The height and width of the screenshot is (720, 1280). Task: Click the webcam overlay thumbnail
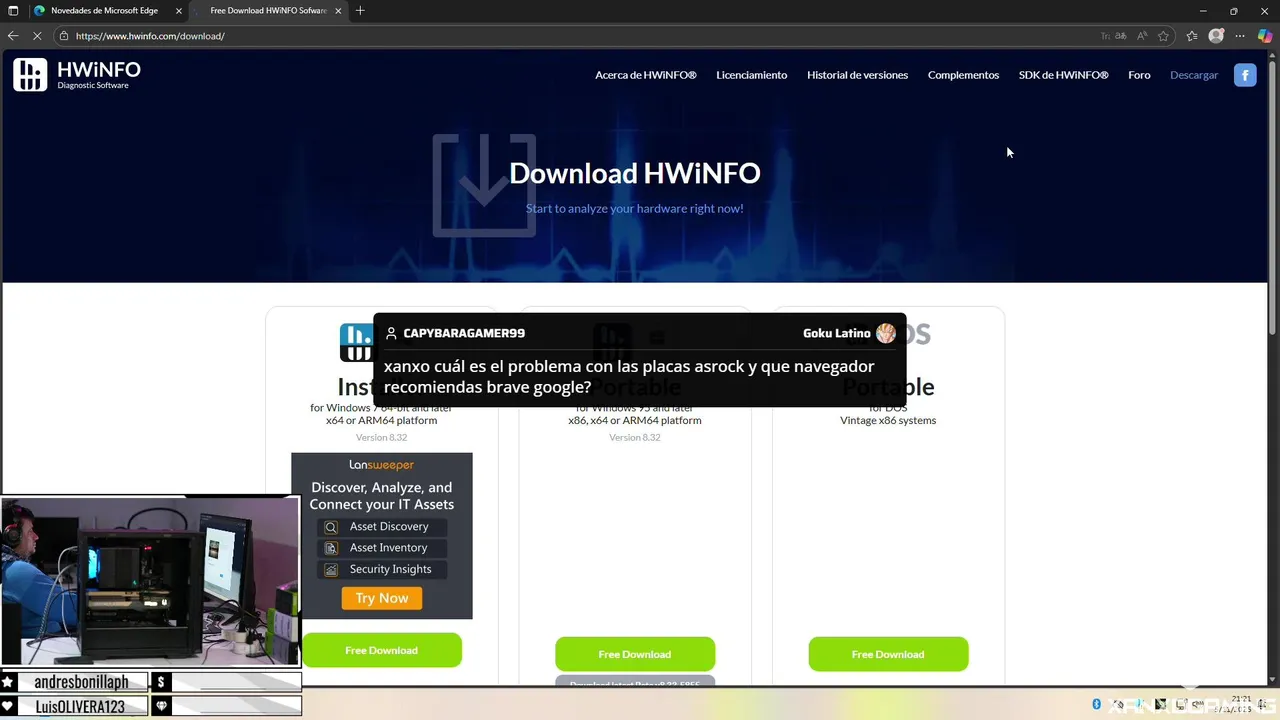(x=150, y=581)
